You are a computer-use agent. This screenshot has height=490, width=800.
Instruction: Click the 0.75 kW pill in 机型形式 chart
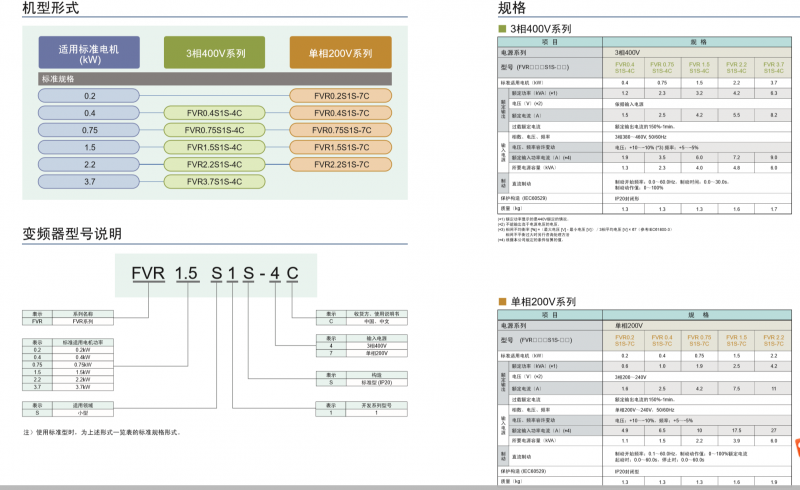point(89,130)
